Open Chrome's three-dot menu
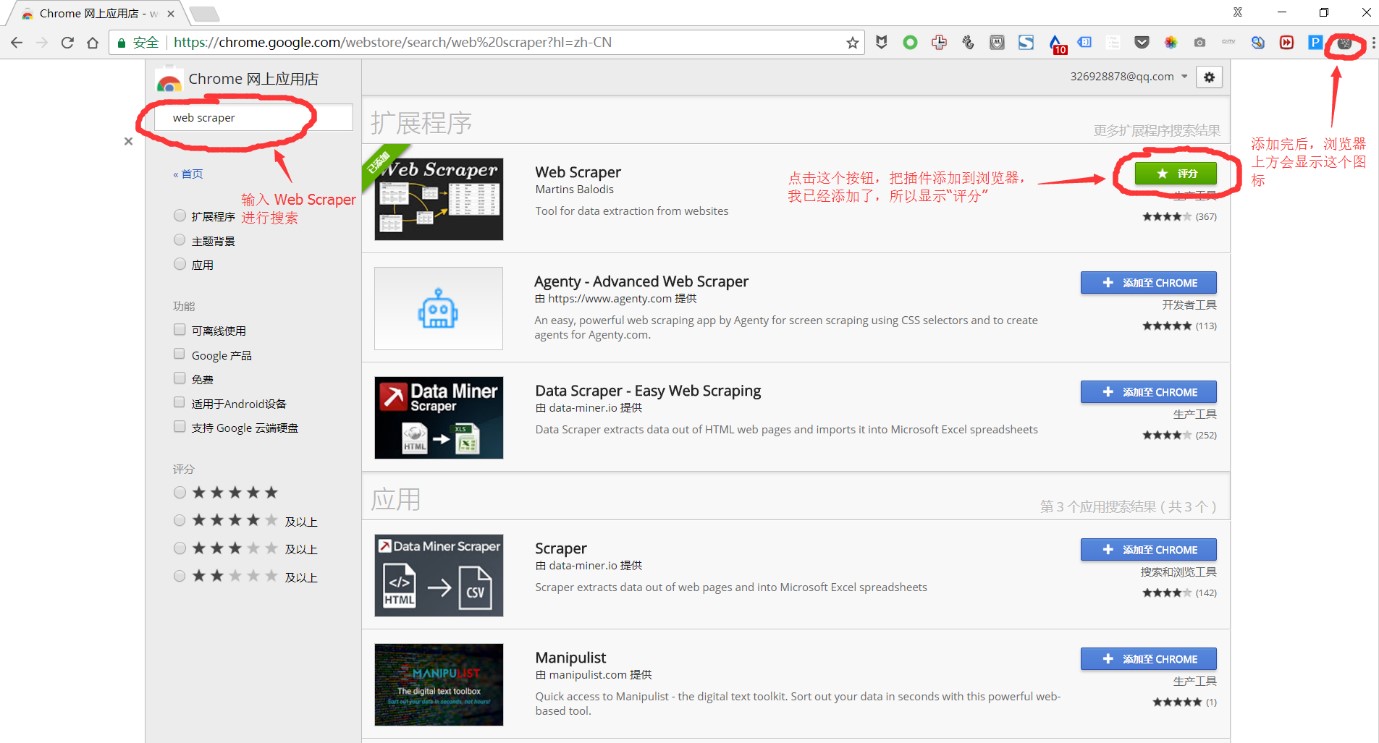1379x743 pixels. (1372, 43)
